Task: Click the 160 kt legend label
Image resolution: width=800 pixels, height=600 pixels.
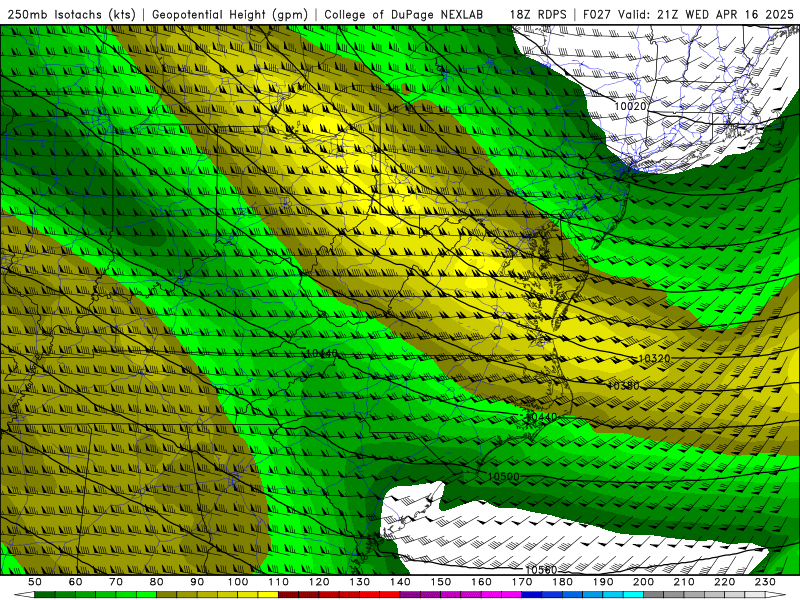Action: (x=481, y=582)
